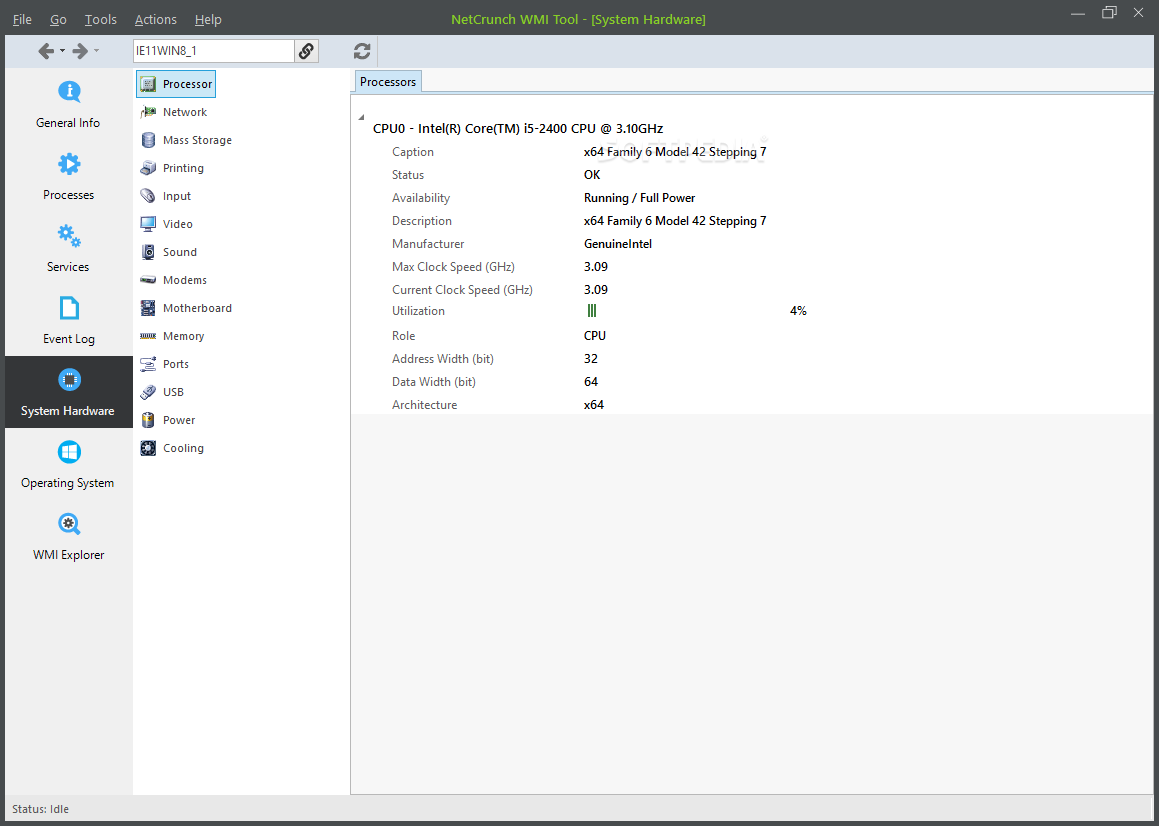Image resolution: width=1159 pixels, height=826 pixels.
Task: Select the Network hardware category
Action: tap(174, 112)
